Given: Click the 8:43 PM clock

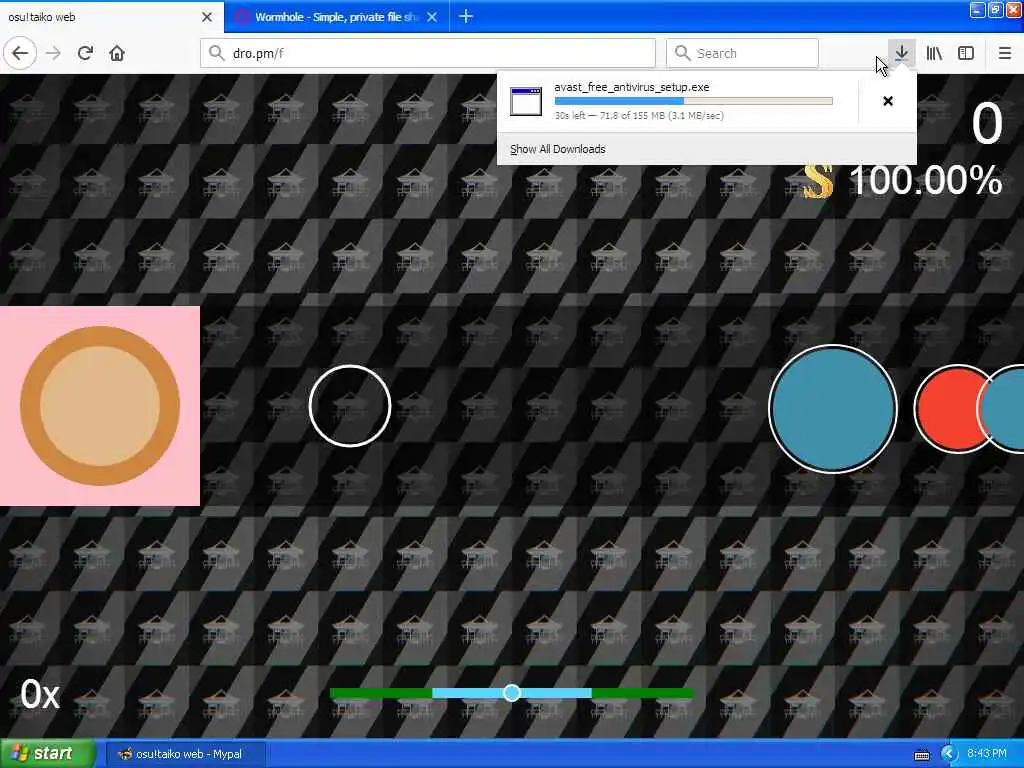Looking at the screenshot, I should tap(987, 754).
